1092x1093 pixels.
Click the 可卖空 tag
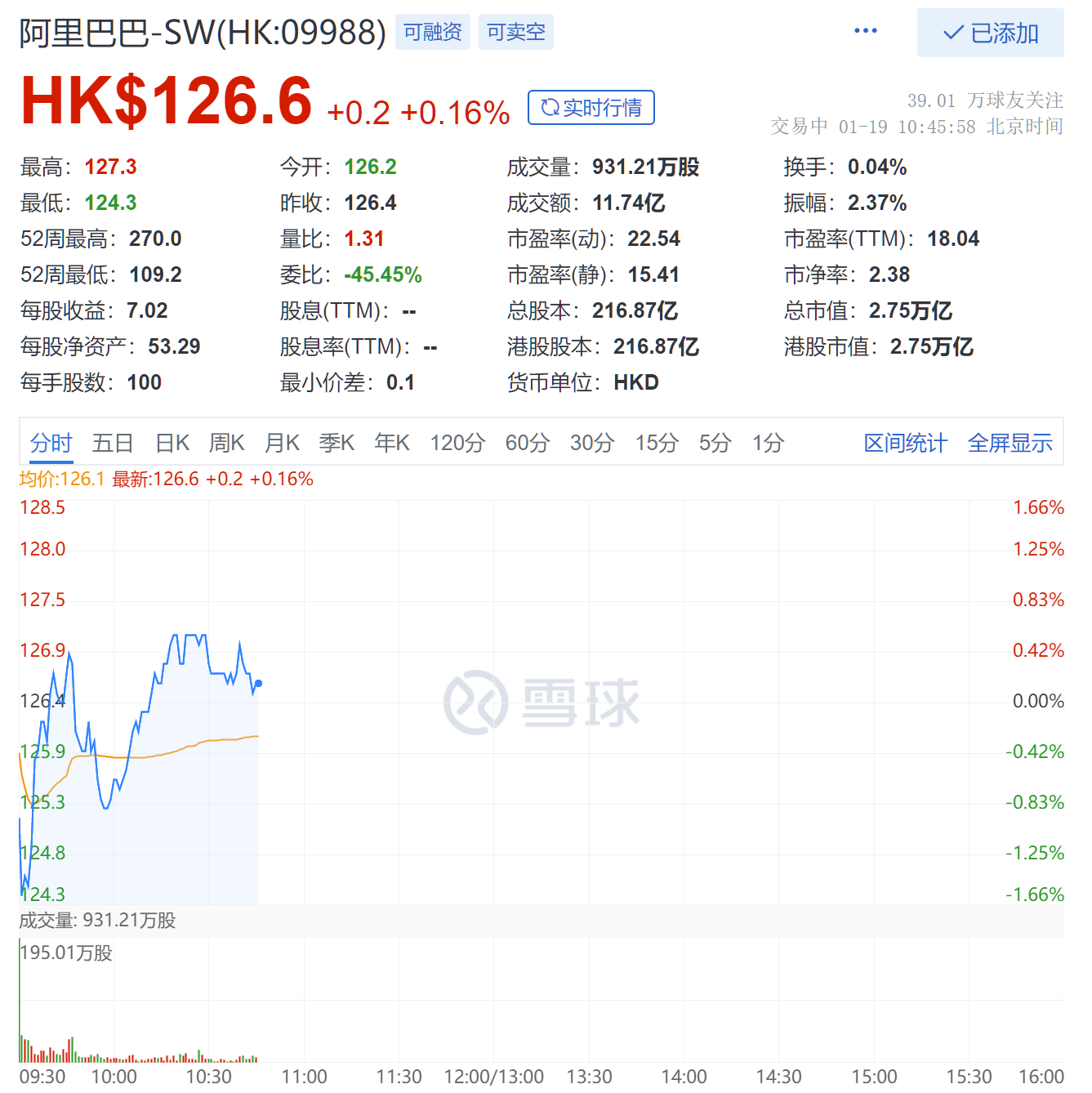516,32
